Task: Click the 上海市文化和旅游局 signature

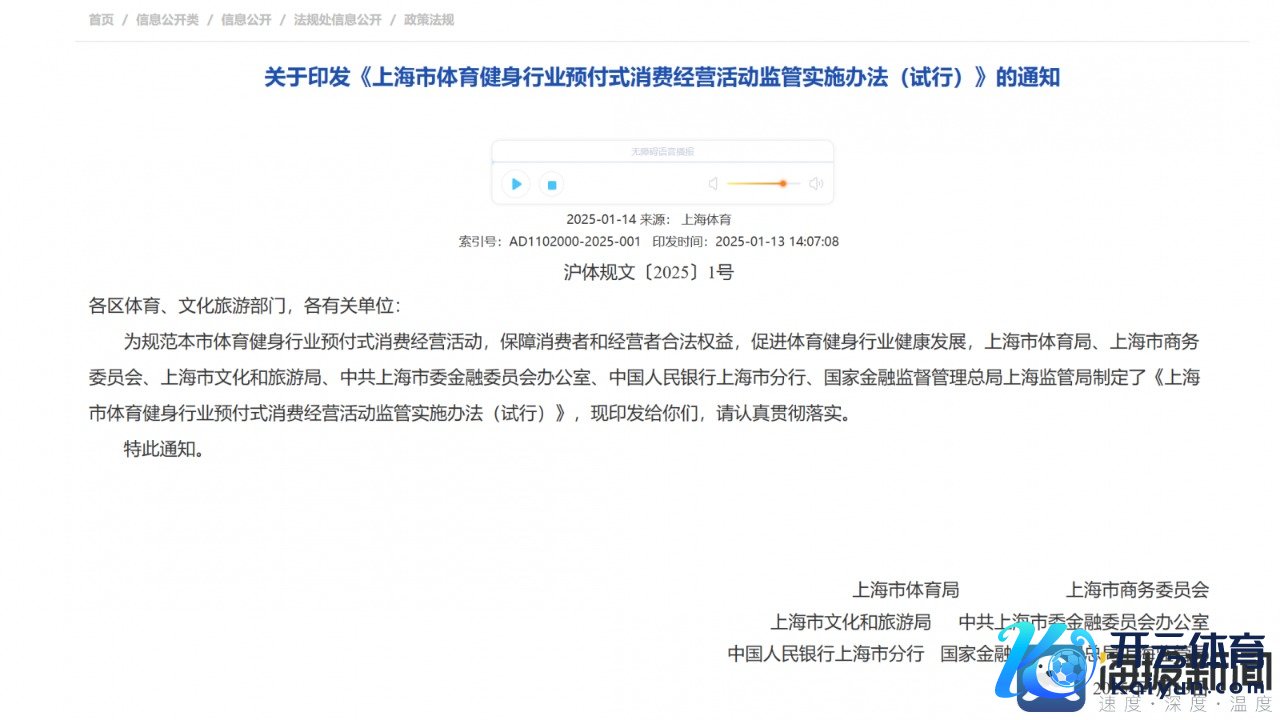Action: point(850,622)
